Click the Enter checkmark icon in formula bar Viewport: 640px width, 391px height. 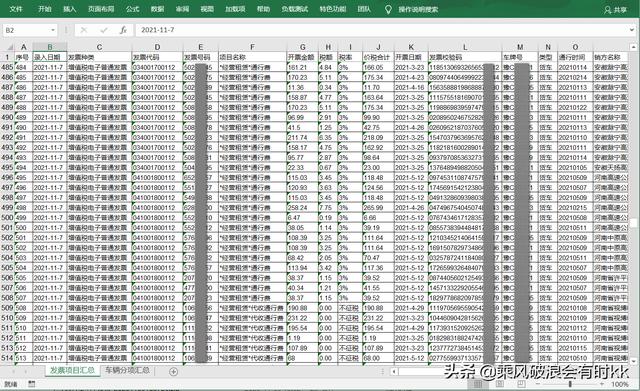(x=104, y=30)
